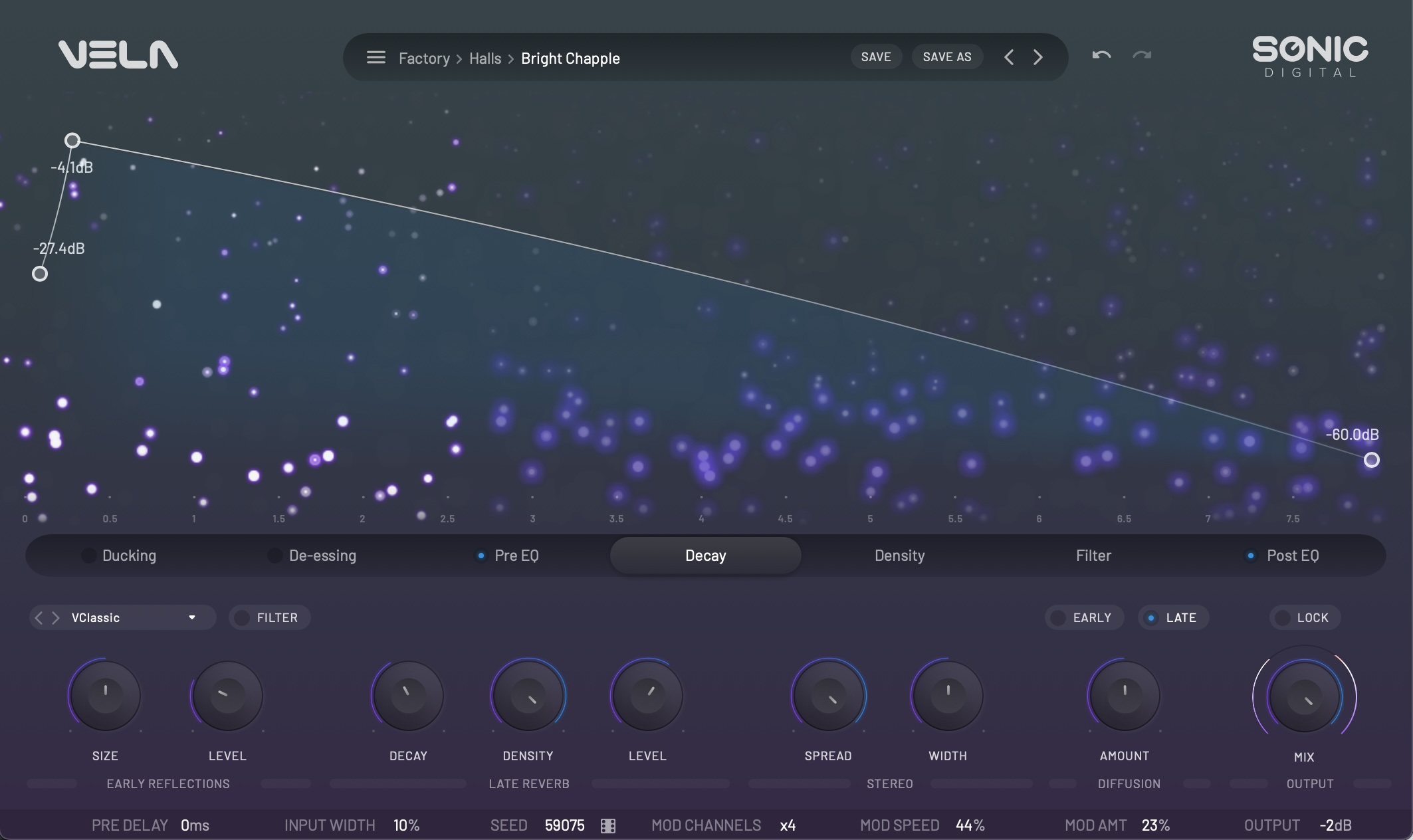Select the -60.0dB decay curve endpoint
This screenshot has width=1413, height=840.
[x=1371, y=460]
